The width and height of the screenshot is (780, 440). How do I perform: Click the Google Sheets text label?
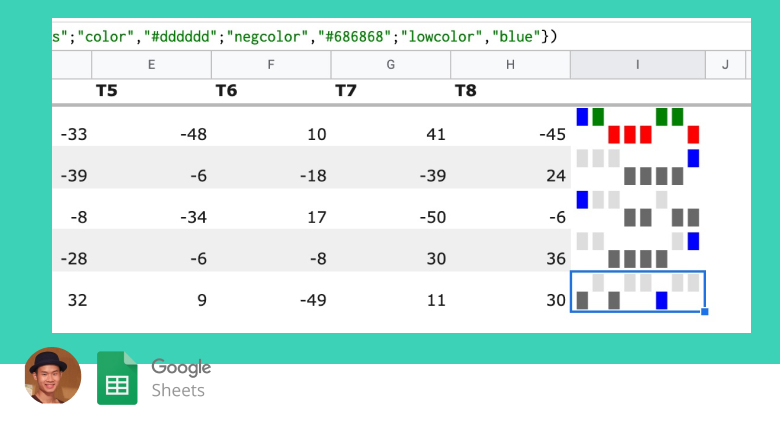click(x=181, y=378)
